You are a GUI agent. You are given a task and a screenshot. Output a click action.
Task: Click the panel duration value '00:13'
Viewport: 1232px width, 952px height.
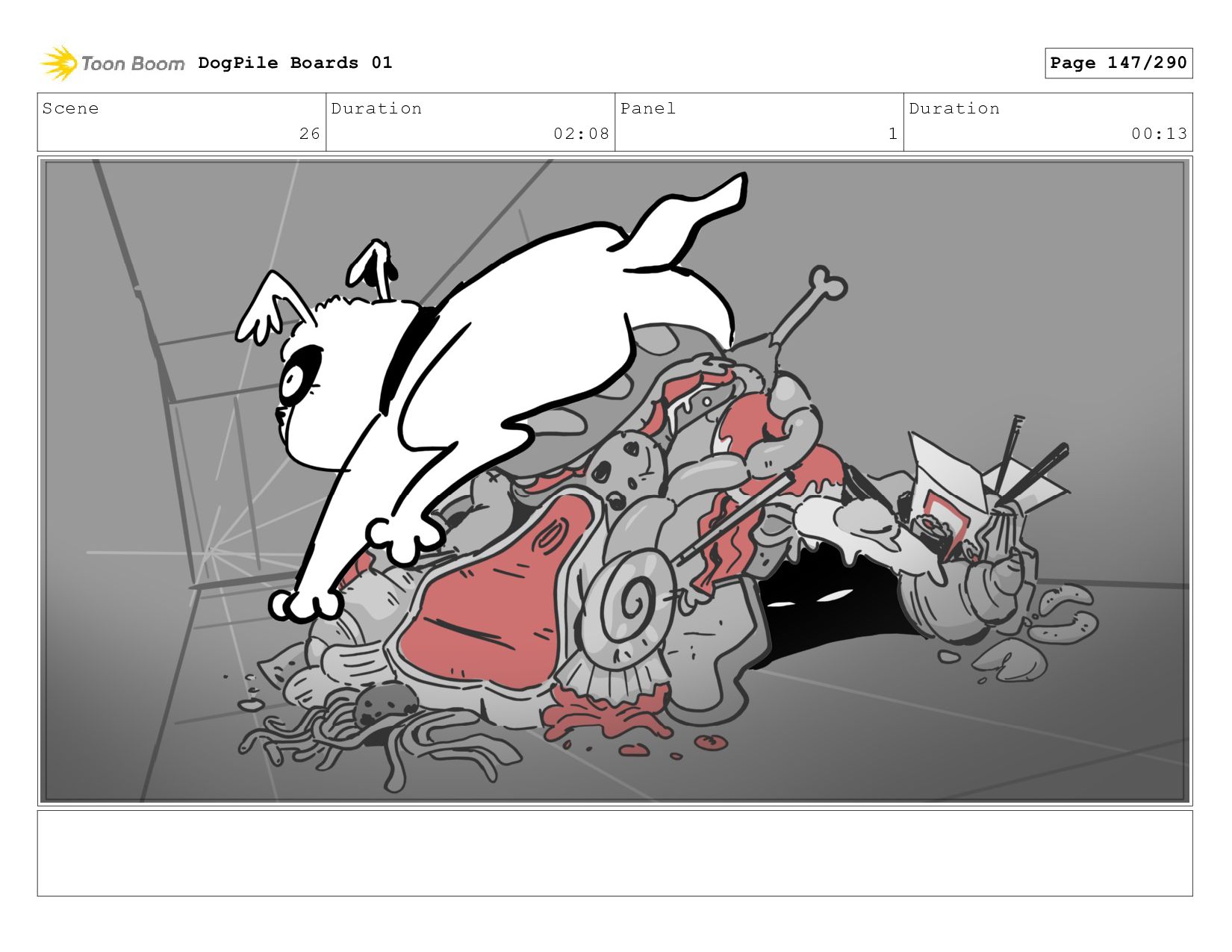pyautogui.click(x=1159, y=134)
